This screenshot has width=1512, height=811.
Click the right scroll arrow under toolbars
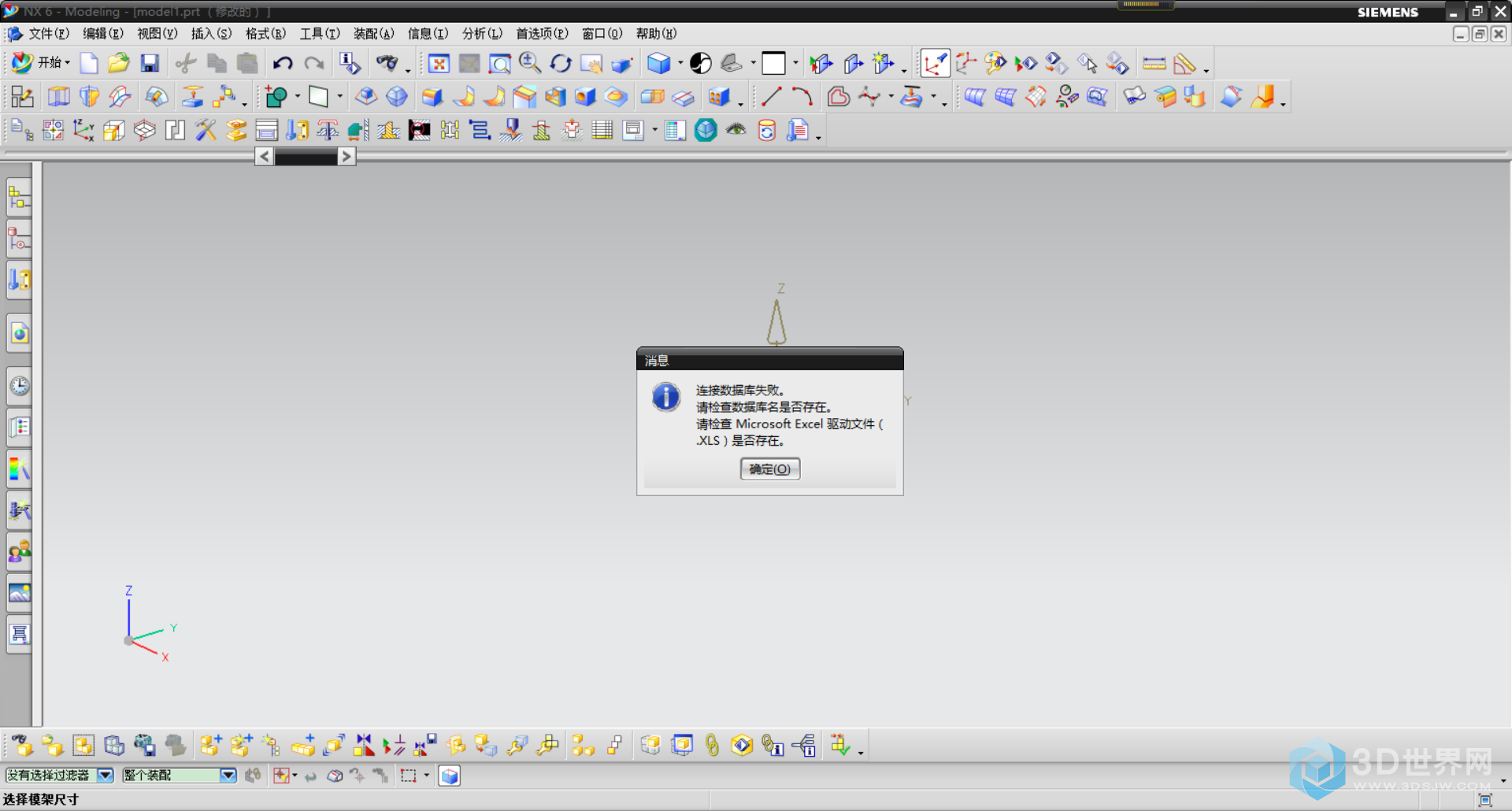(x=346, y=157)
